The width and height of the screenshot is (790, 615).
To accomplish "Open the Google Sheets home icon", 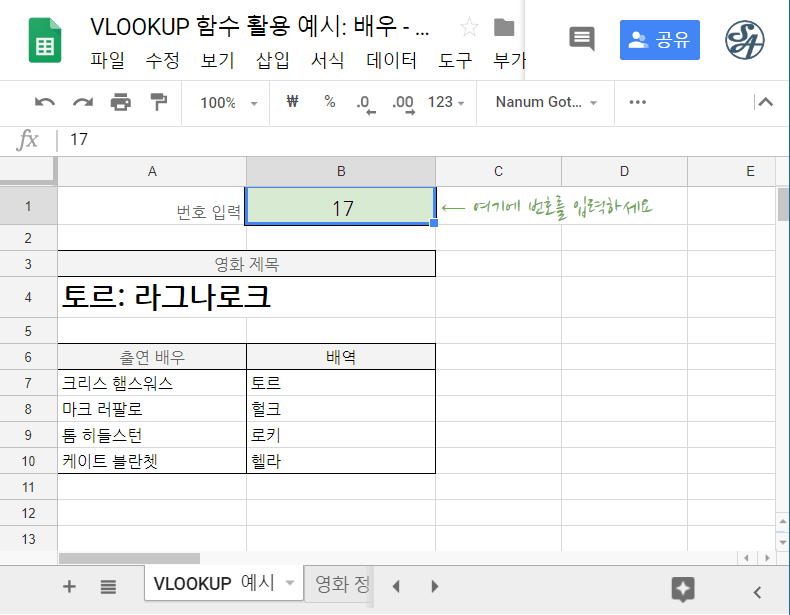I will [45, 40].
